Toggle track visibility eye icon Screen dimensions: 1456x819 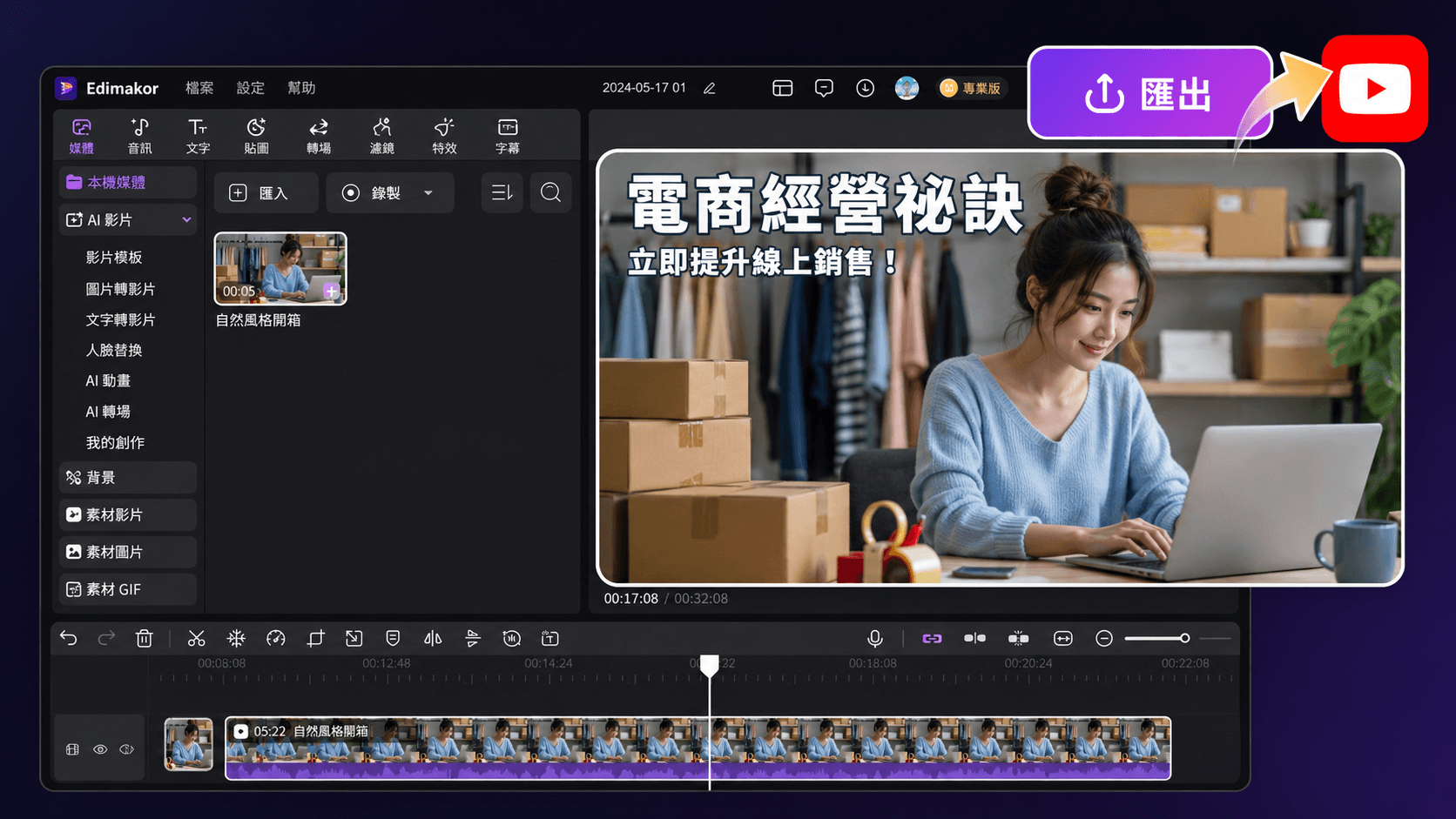tap(100, 749)
